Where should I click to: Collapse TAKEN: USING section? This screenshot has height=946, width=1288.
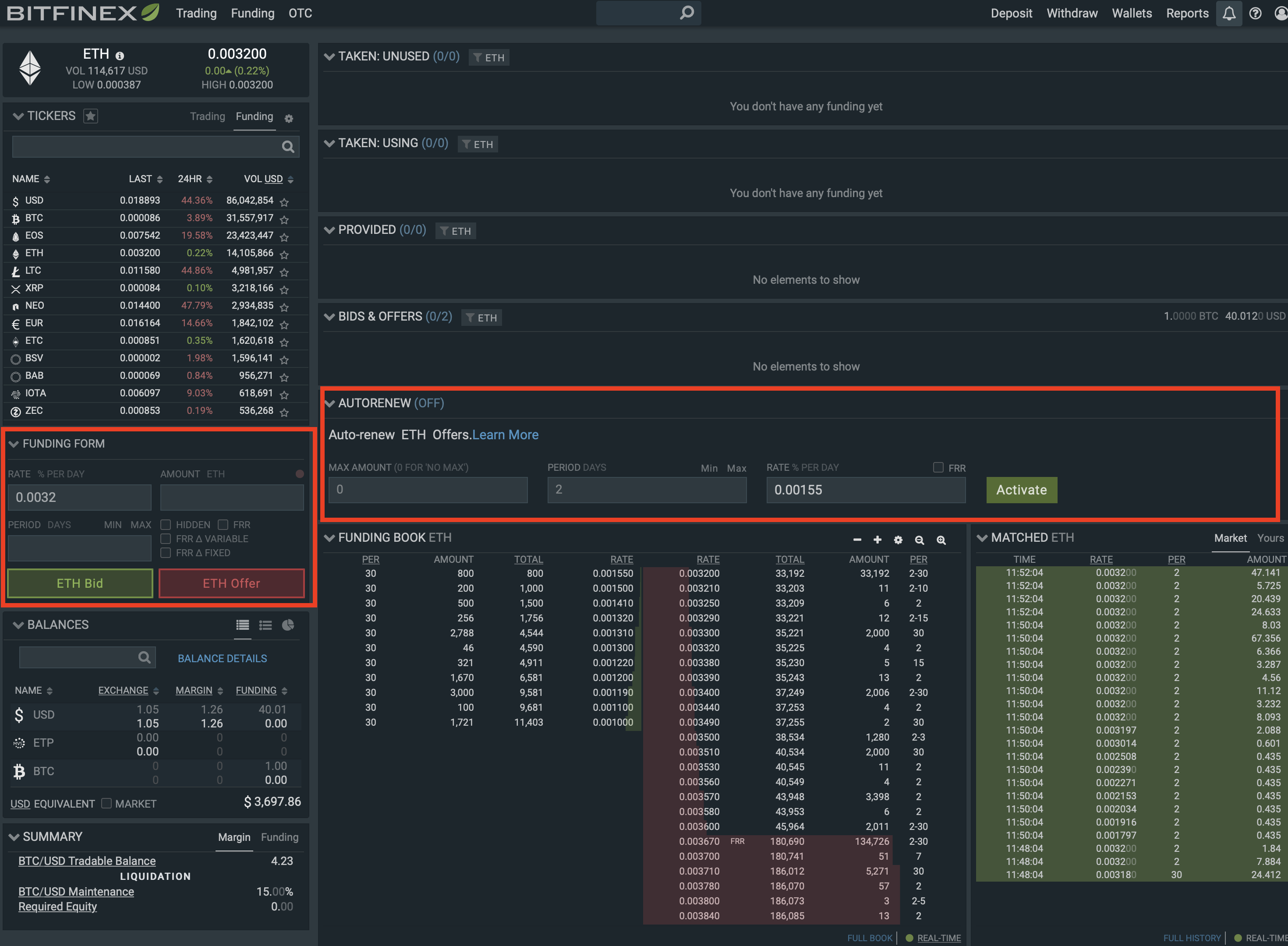pyautogui.click(x=329, y=143)
